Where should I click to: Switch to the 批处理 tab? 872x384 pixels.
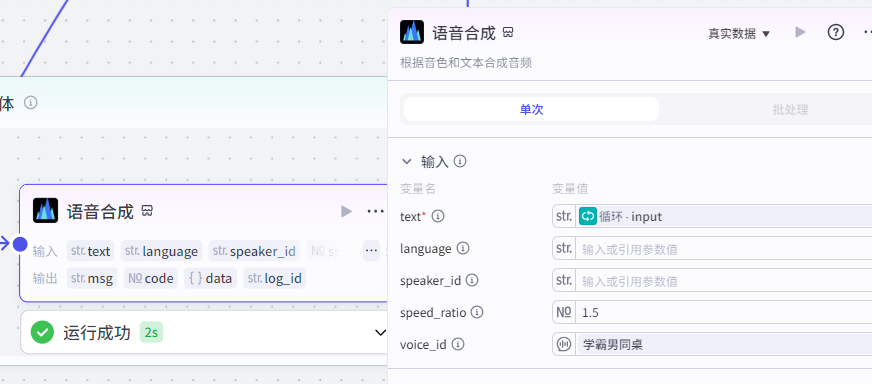pyautogui.click(x=790, y=109)
